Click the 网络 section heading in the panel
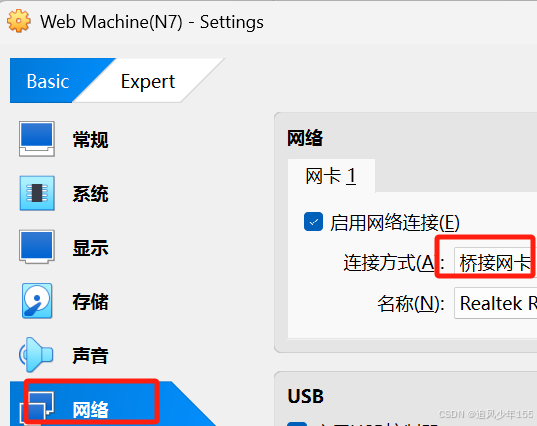The image size is (537, 426). coord(305,138)
